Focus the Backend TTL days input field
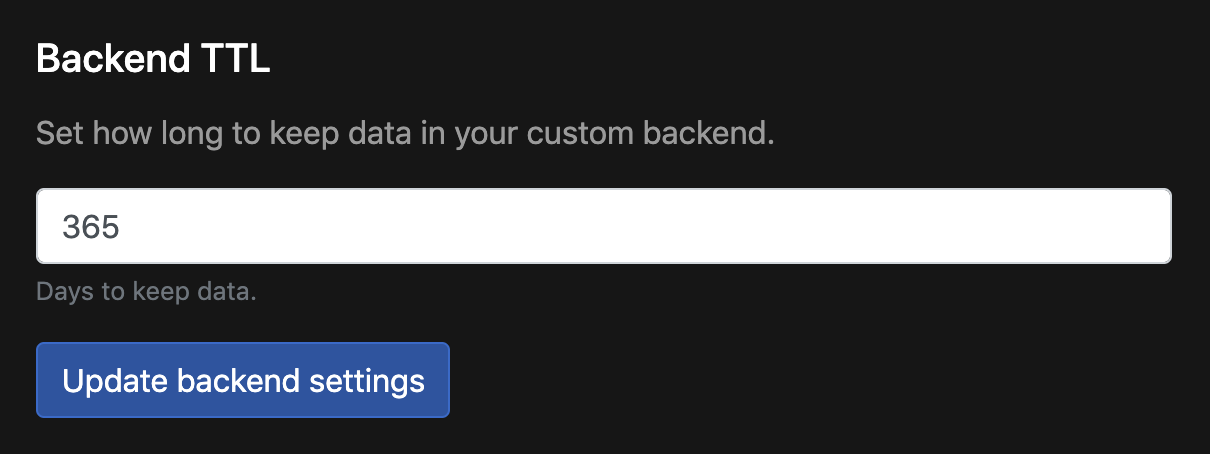 [603, 227]
